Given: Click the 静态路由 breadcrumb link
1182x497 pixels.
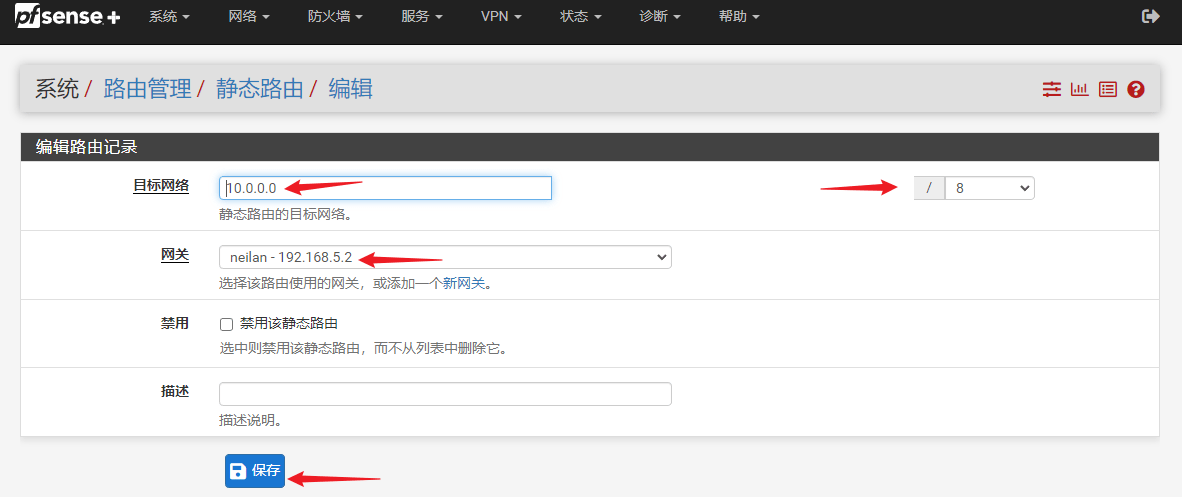Looking at the screenshot, I should pos(259,89).
